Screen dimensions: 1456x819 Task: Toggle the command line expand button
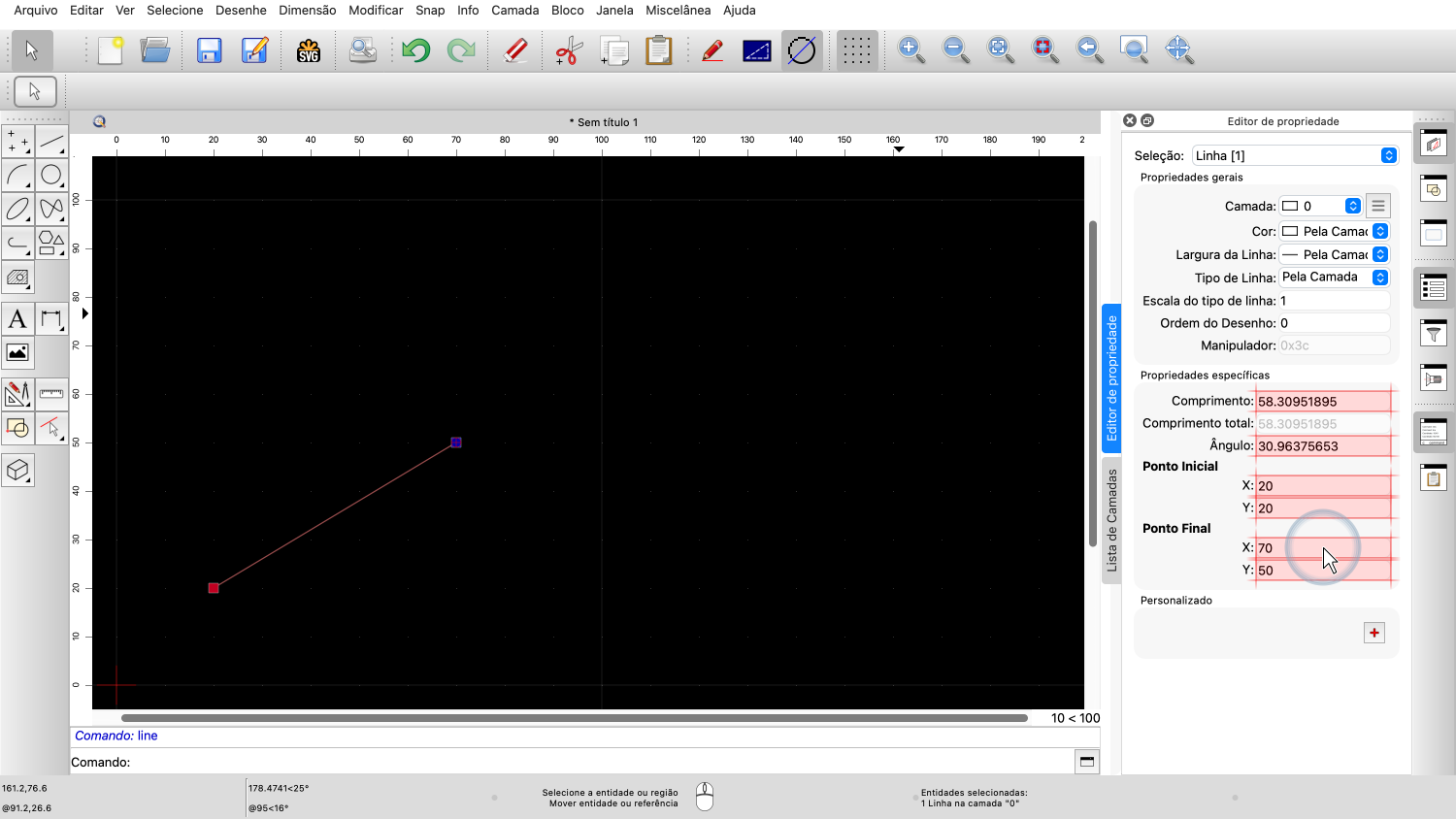[x=1086, y=762]
